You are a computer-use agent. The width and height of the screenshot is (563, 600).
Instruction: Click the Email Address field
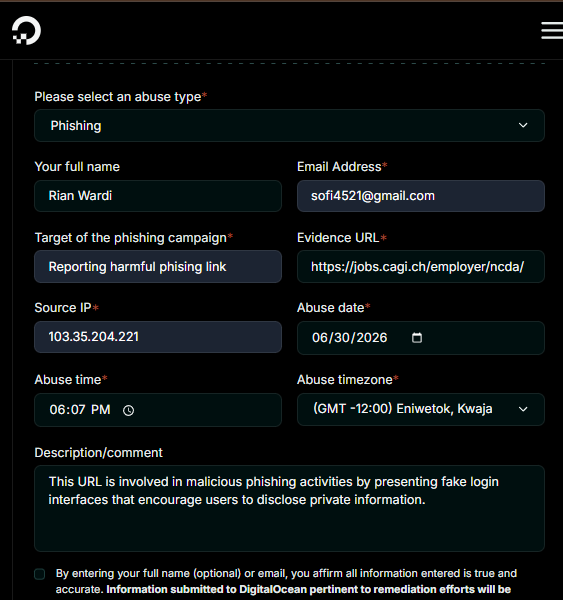pyautogui.click(x=421, y=196)
